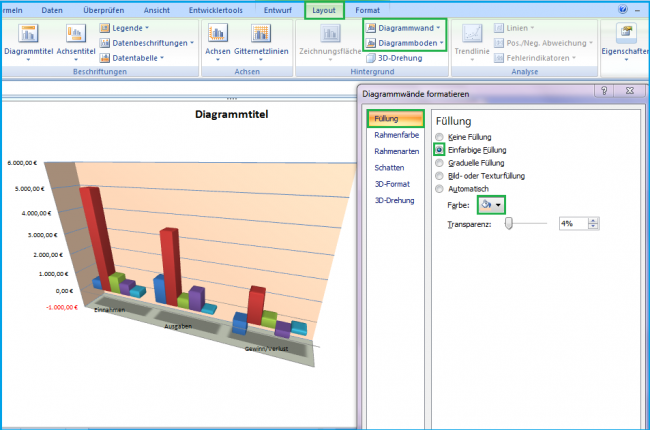
Task: Click the Diagrammwand icon
Action: [371, 28]
